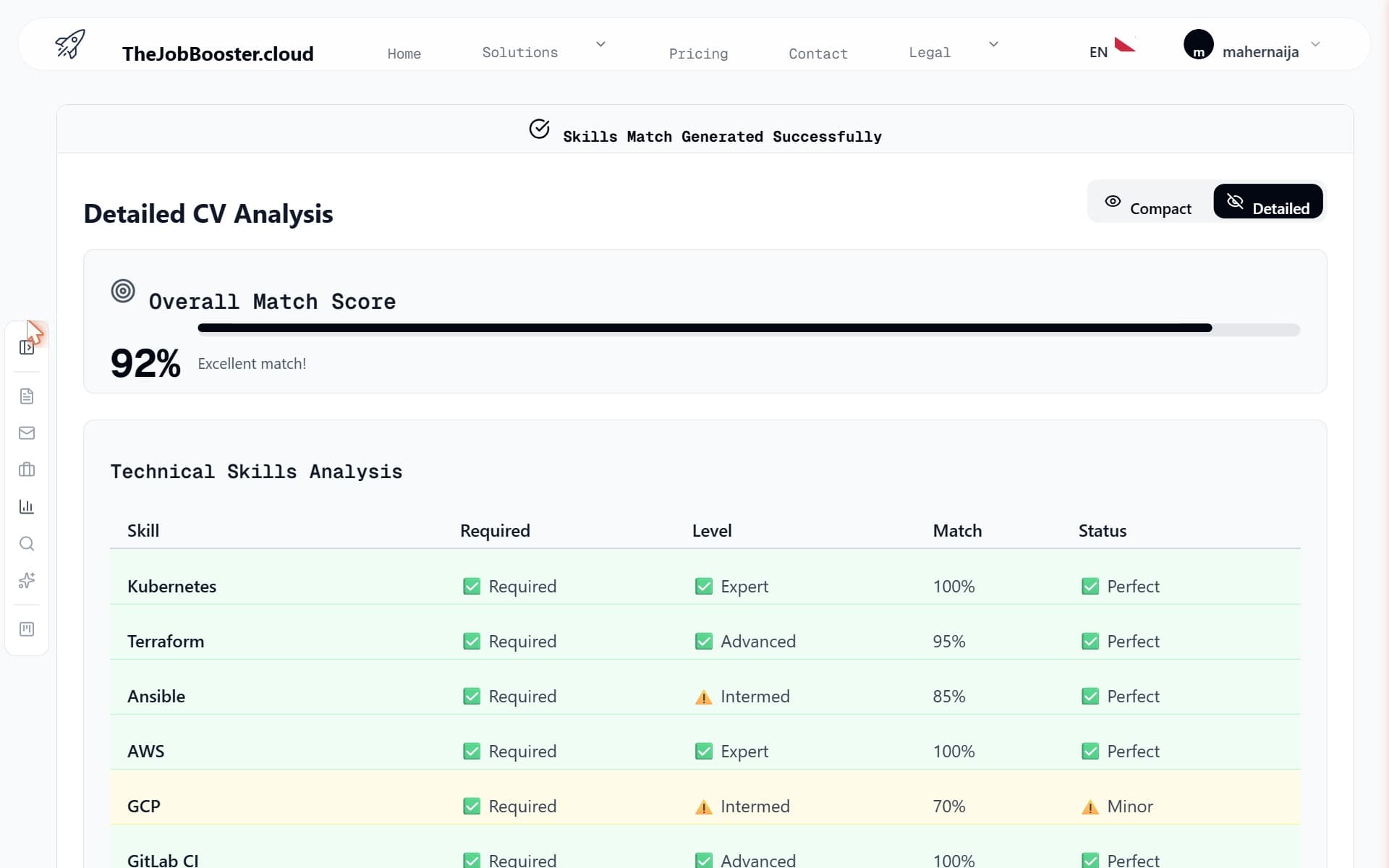This screenshot has height=868, width=1389.
Task: Click the Status column header
Action: click(1103, 530)
